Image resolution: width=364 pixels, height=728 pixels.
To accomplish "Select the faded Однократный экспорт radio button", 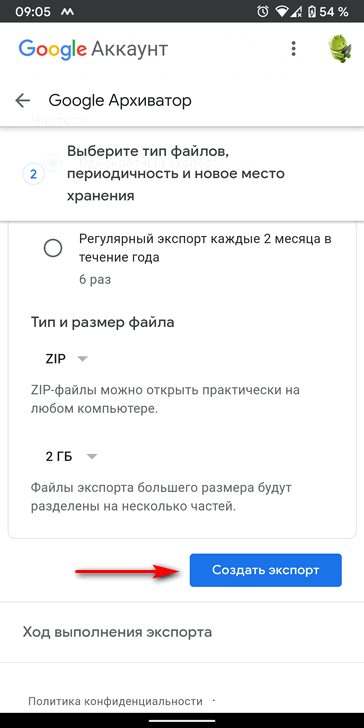I will click(53, 162).
